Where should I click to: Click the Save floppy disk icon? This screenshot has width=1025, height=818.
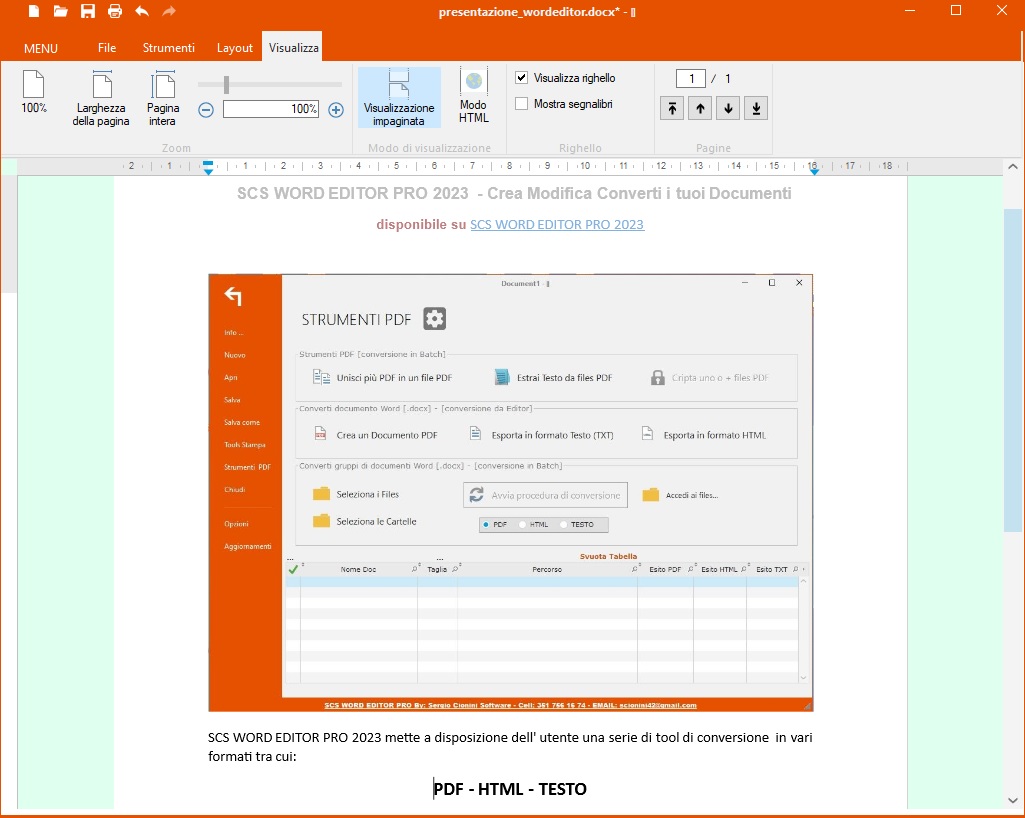(x=88, y=11)
